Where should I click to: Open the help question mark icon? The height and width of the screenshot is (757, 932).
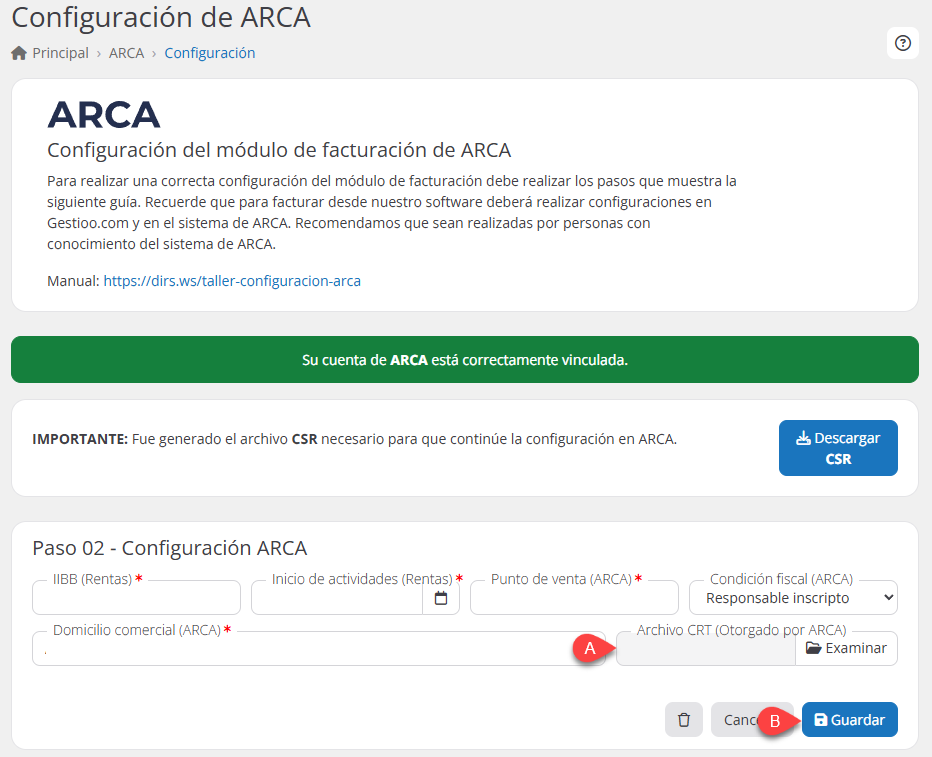[902, 43]
